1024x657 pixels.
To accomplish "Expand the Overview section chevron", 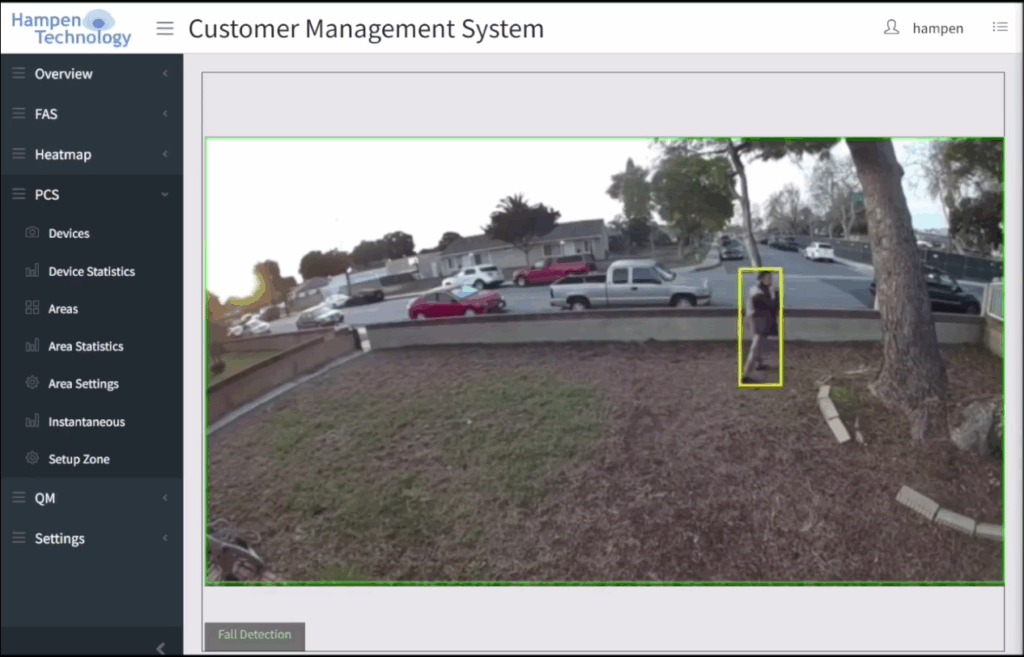I will pos(165,73).
